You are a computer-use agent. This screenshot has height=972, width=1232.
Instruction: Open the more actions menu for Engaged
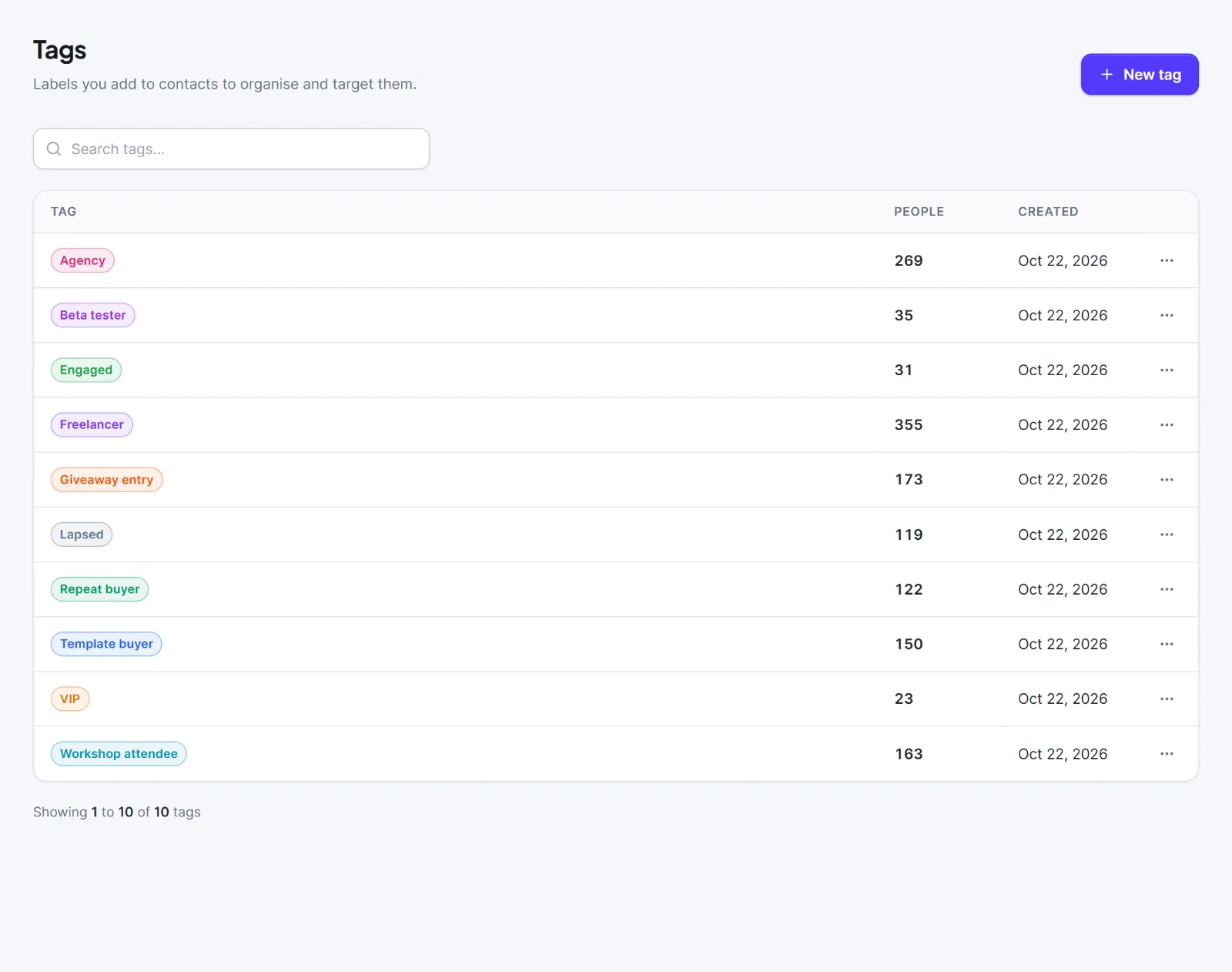pos(1167,370)
